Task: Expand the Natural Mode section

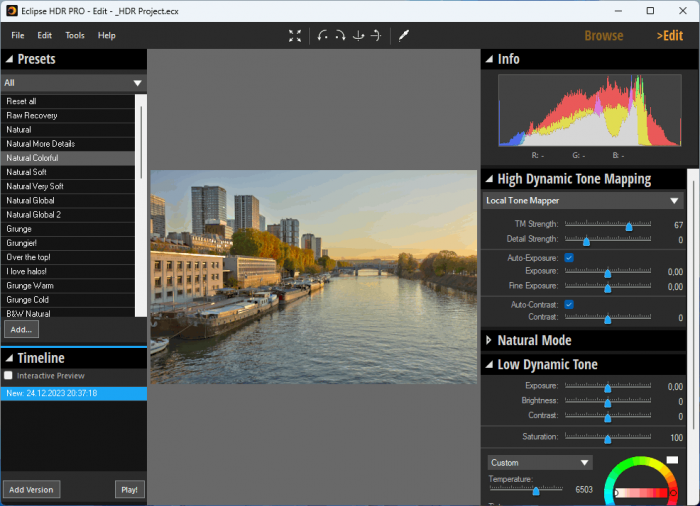Action: [x=534, y=340]
